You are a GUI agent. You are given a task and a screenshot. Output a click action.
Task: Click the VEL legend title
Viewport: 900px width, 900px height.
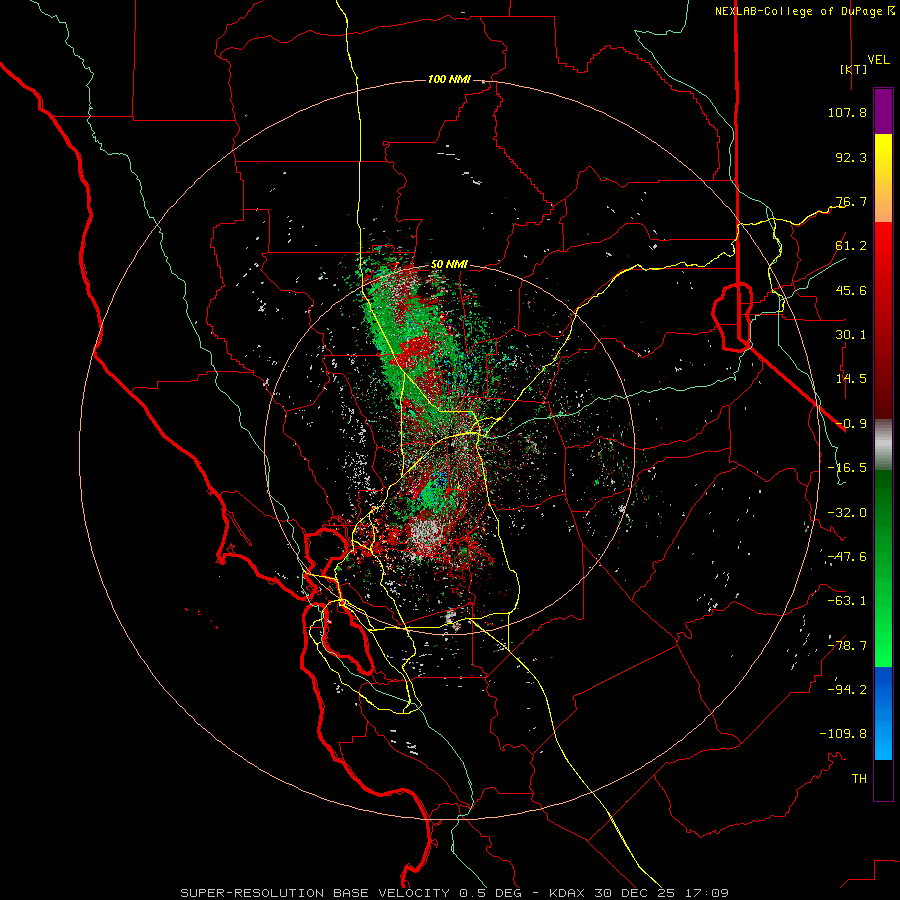(x=878, y=60)
